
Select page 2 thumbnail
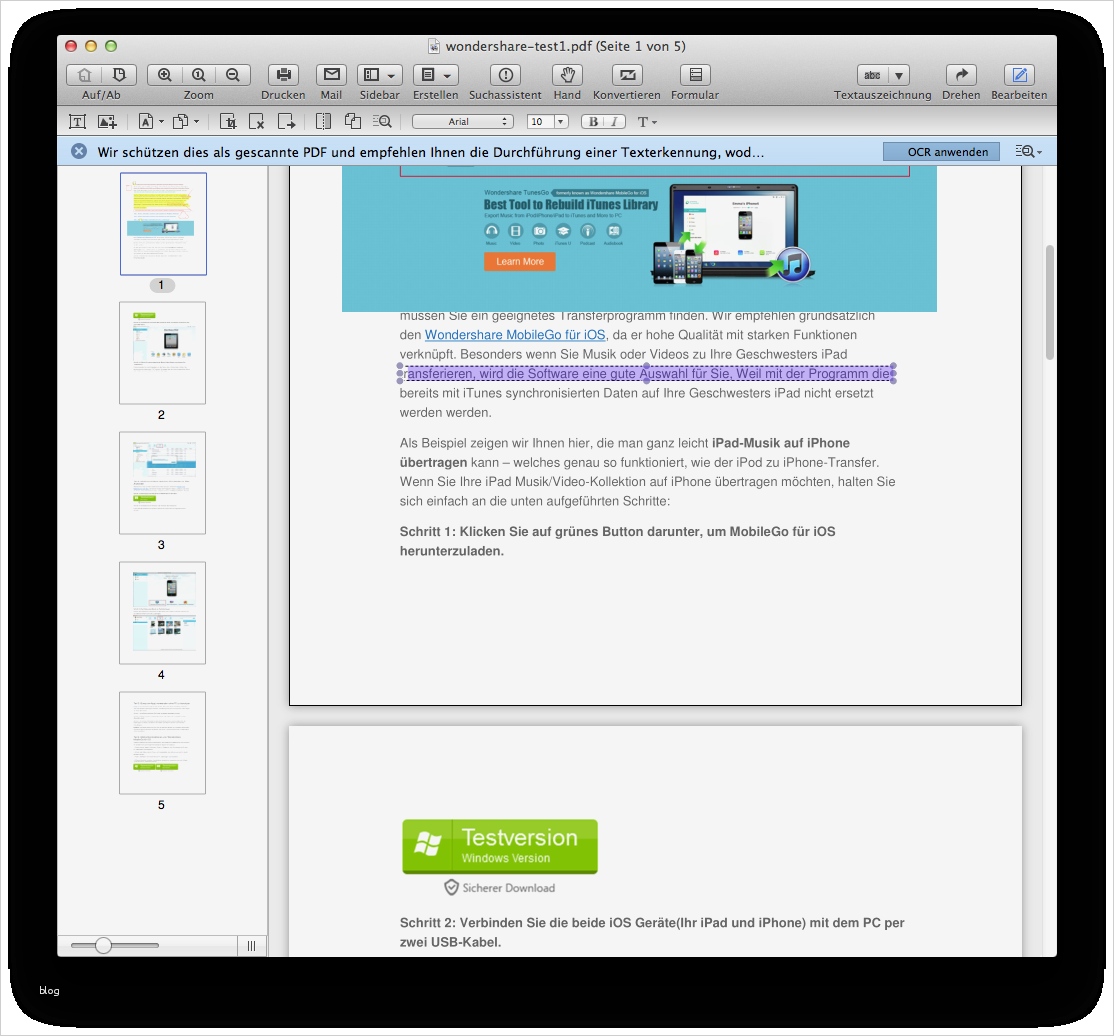coord(163,353)
